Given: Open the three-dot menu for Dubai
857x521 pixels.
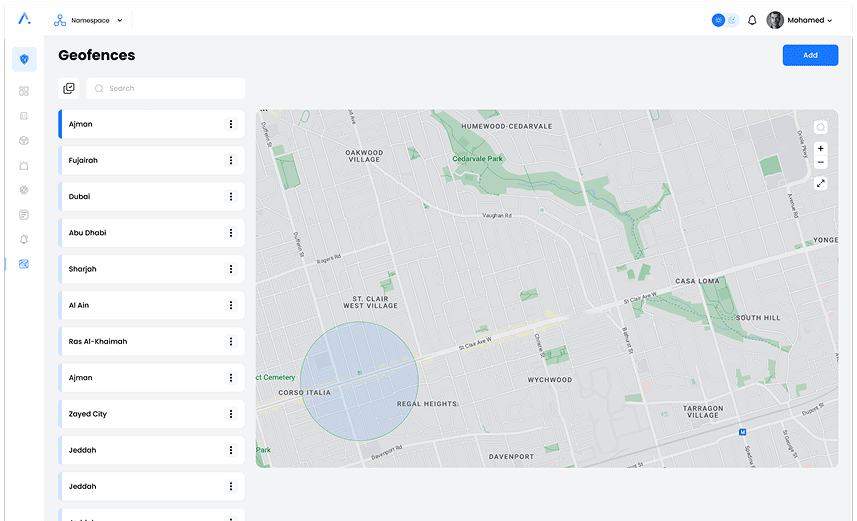Looking at the screenshot, I should 231,197.
